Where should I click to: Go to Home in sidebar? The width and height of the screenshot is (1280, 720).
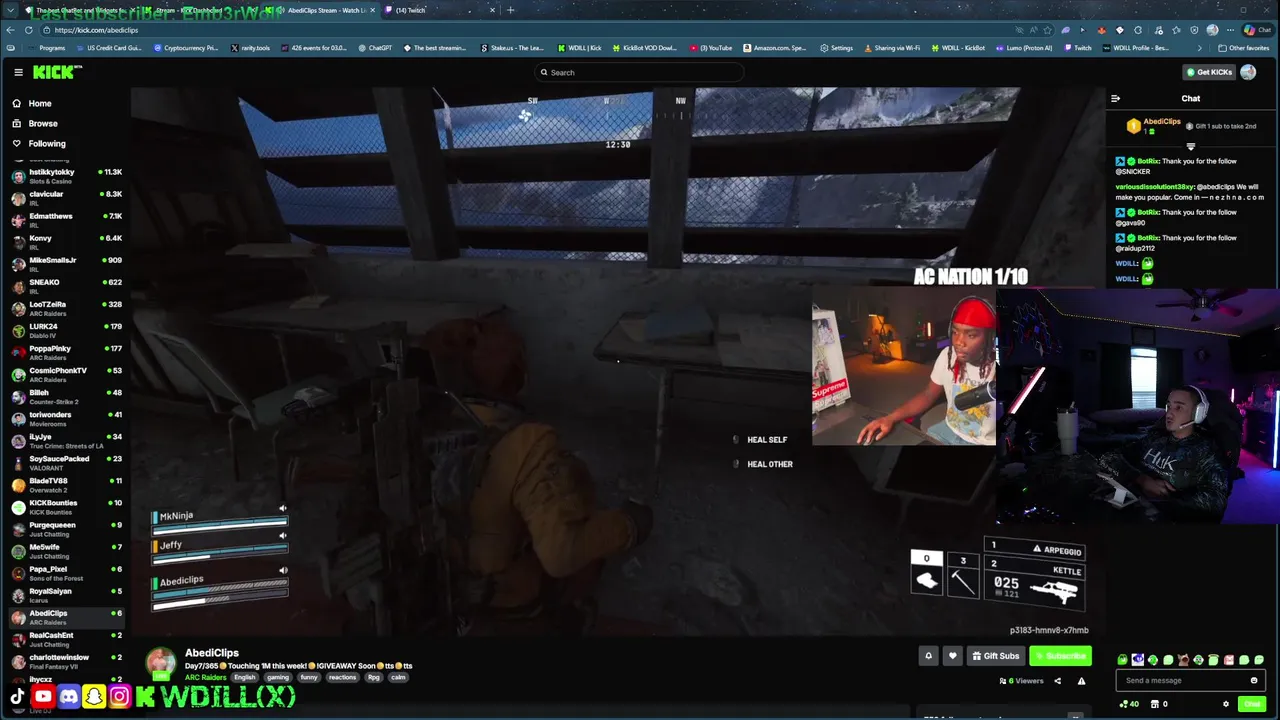[31, 103]
